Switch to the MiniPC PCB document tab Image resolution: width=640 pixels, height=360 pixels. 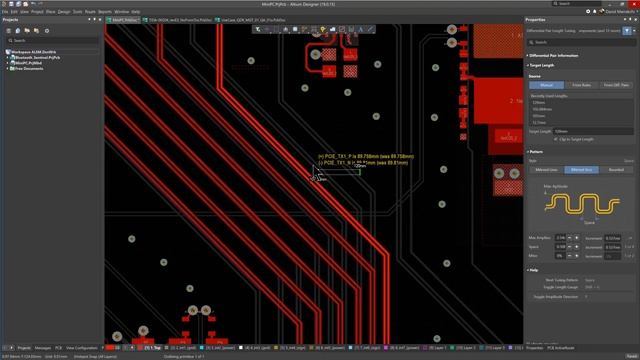pos(123,20)
